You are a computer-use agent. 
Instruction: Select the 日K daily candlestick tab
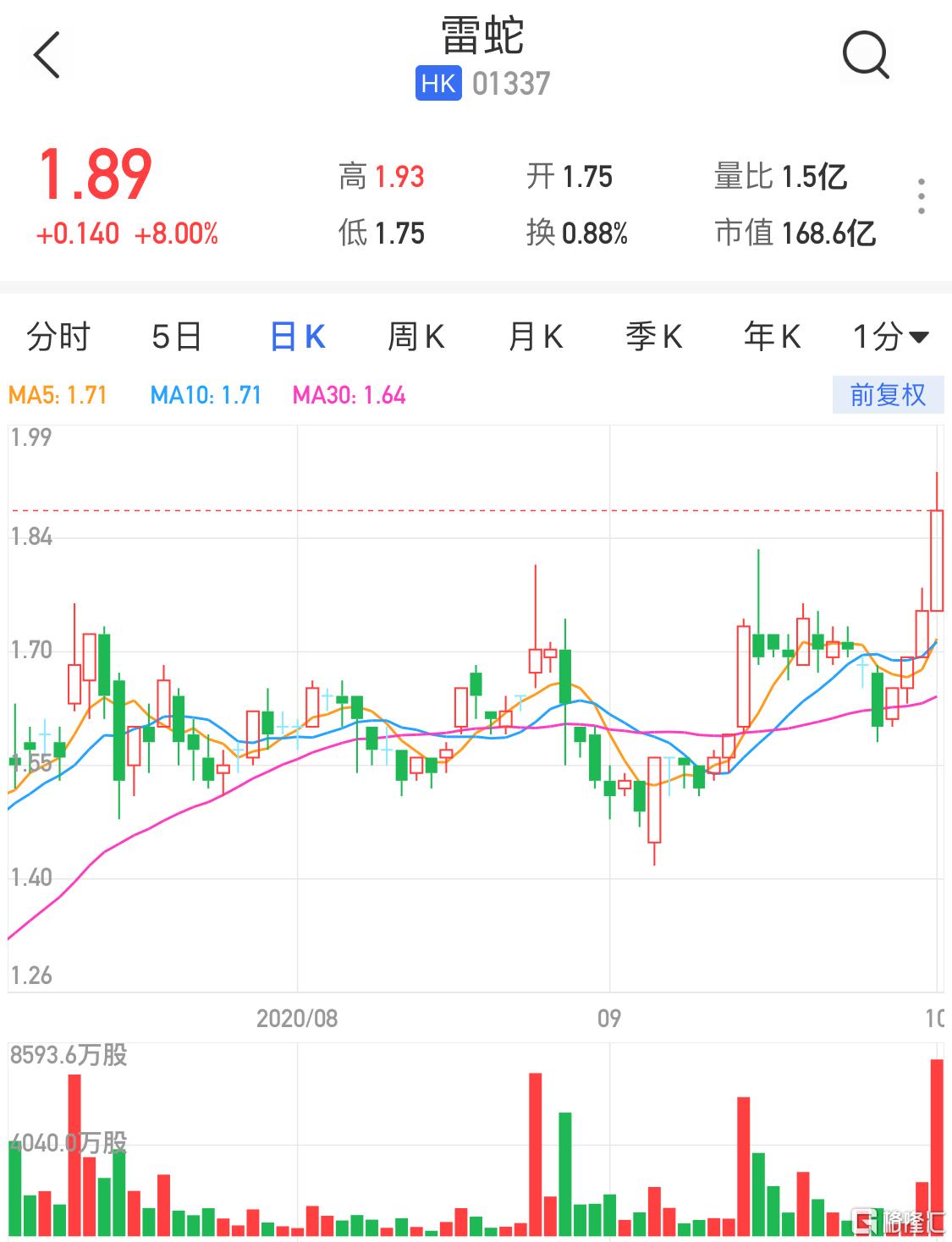[297, 337]
